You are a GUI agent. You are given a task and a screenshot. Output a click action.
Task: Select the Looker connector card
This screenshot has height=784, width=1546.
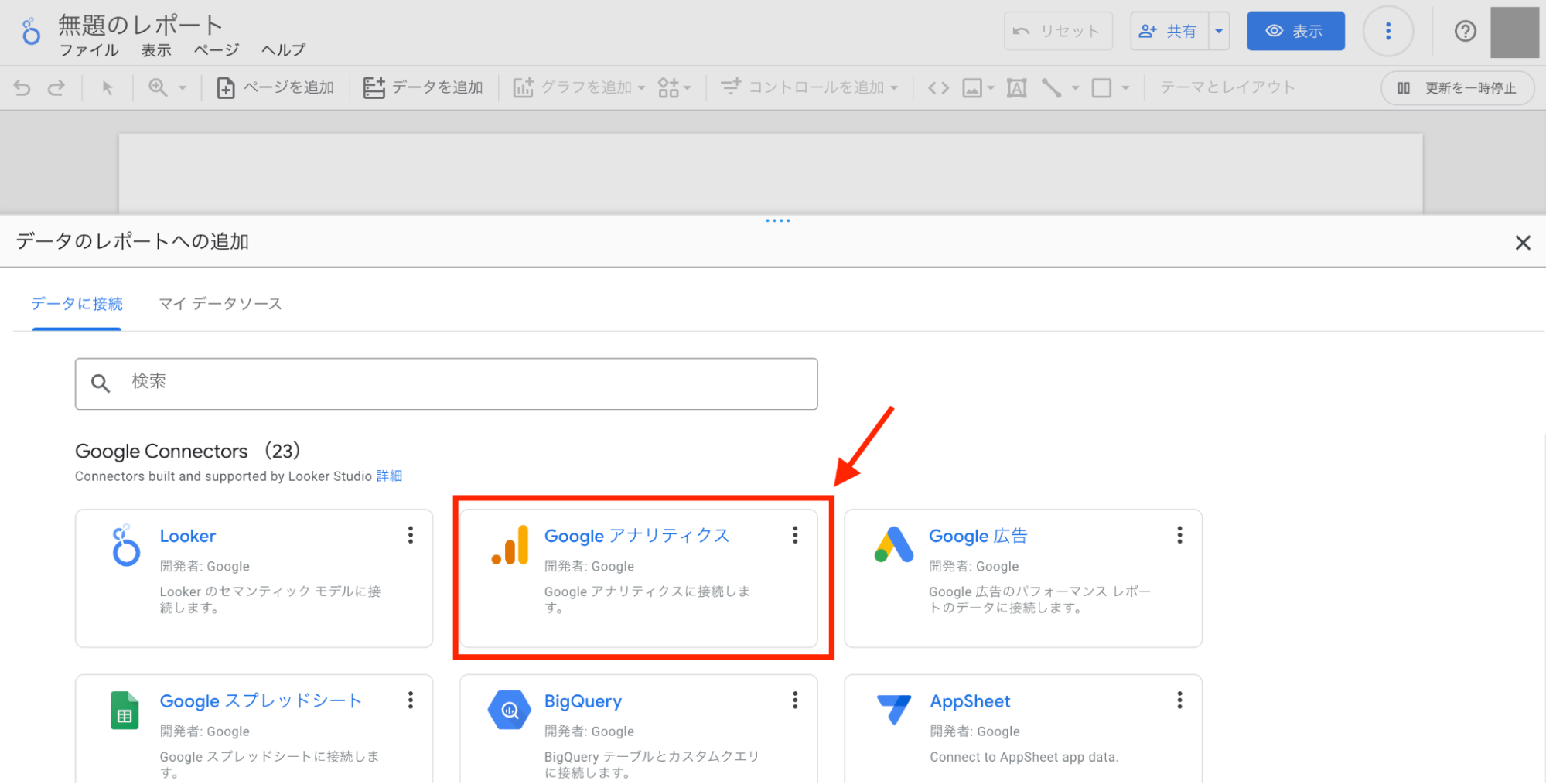254,578
